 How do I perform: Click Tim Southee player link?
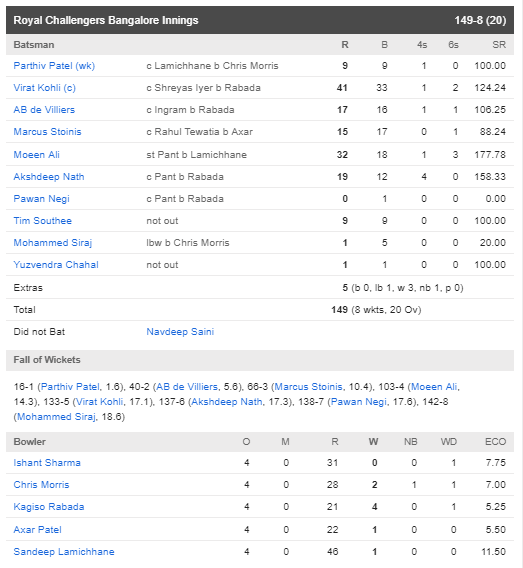(x=43, y=221)
